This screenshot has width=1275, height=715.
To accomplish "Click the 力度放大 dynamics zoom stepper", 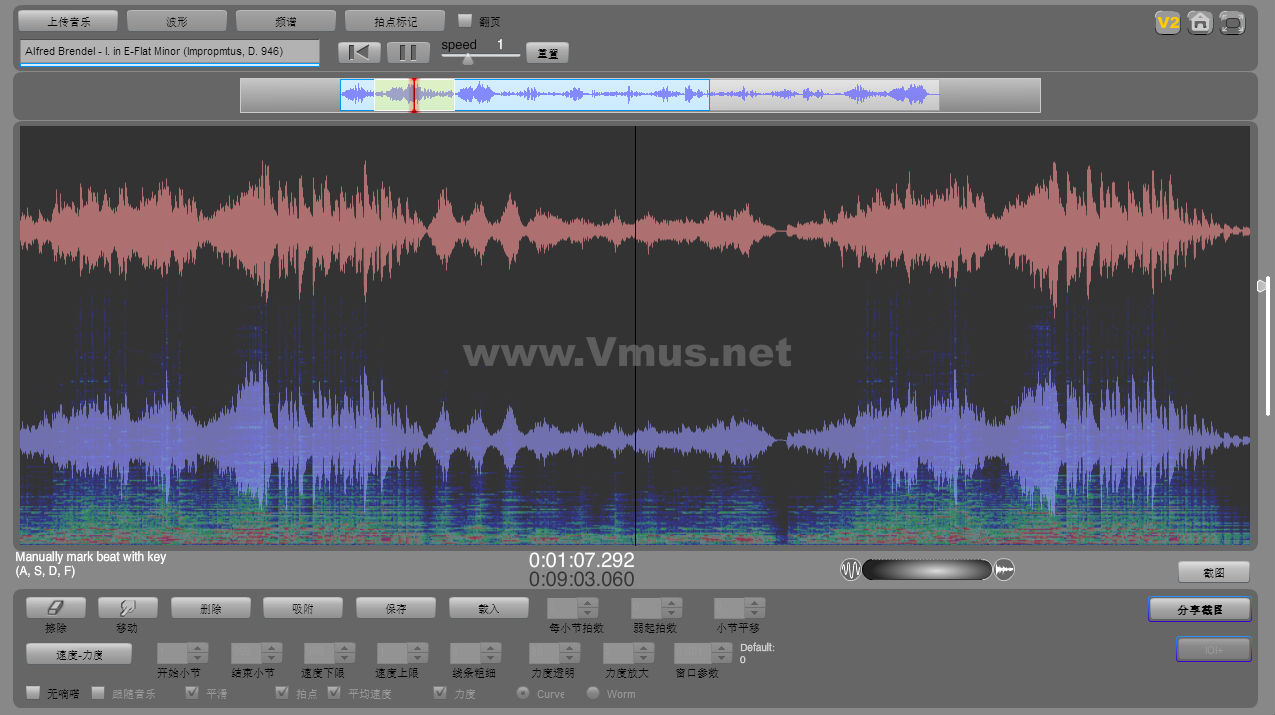I will tap(629, 653).
